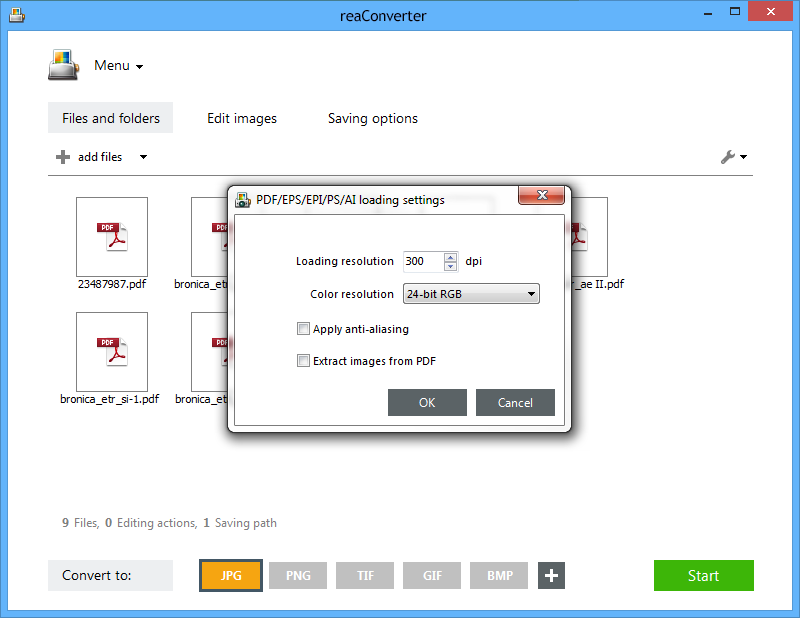Increase loading resolution with up arrow

tap(451, 257)
